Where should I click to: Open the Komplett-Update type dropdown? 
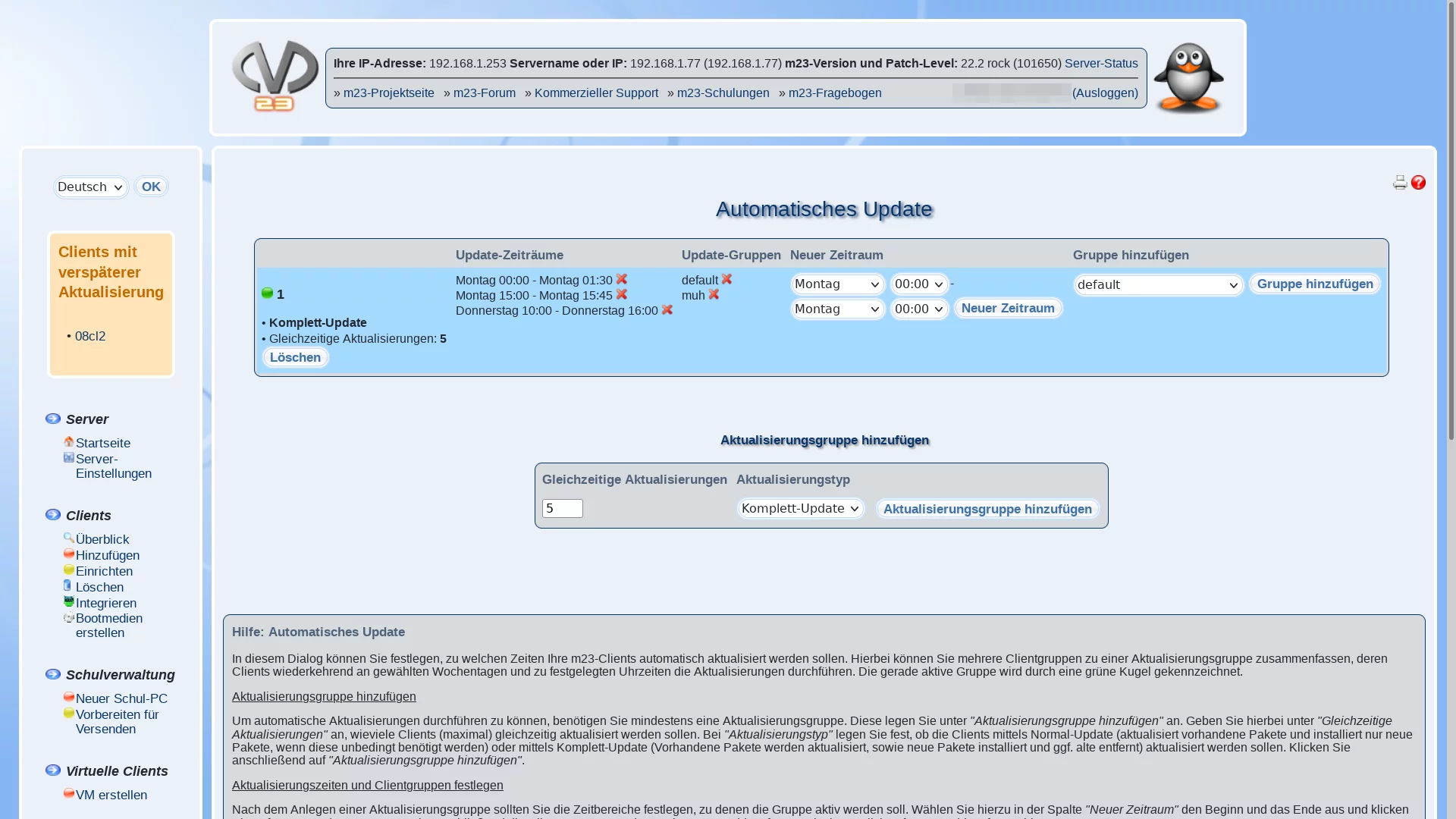[x=801, y=509]
